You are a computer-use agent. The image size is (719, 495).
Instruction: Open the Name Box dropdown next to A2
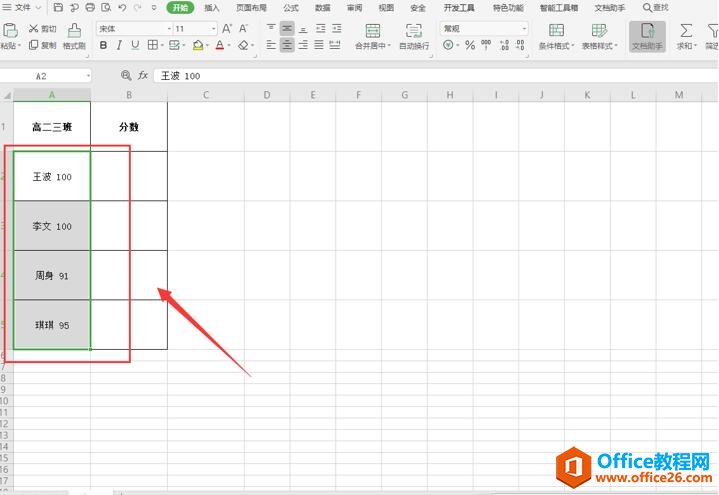click(x=87, y=76)
